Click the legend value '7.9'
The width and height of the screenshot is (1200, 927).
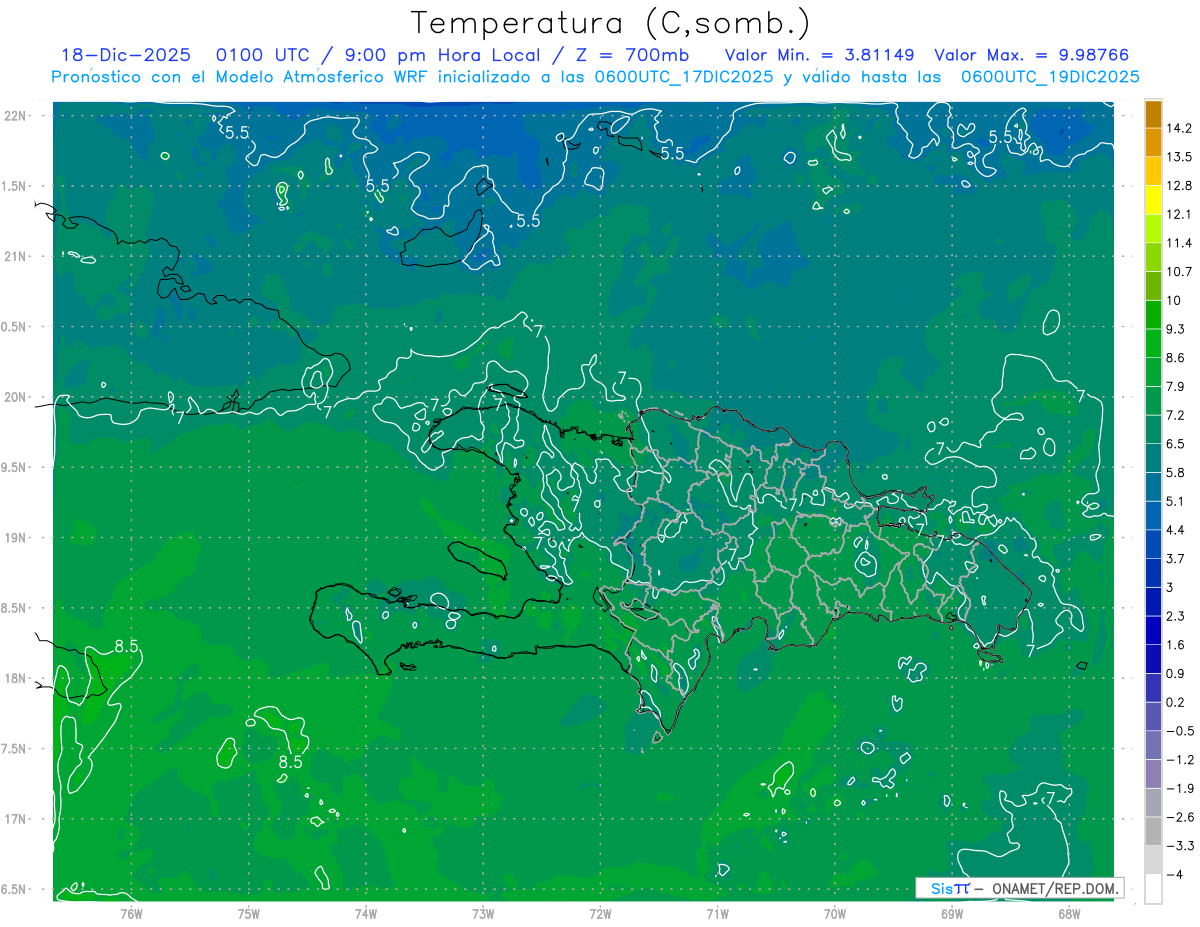coord(1176,386)
